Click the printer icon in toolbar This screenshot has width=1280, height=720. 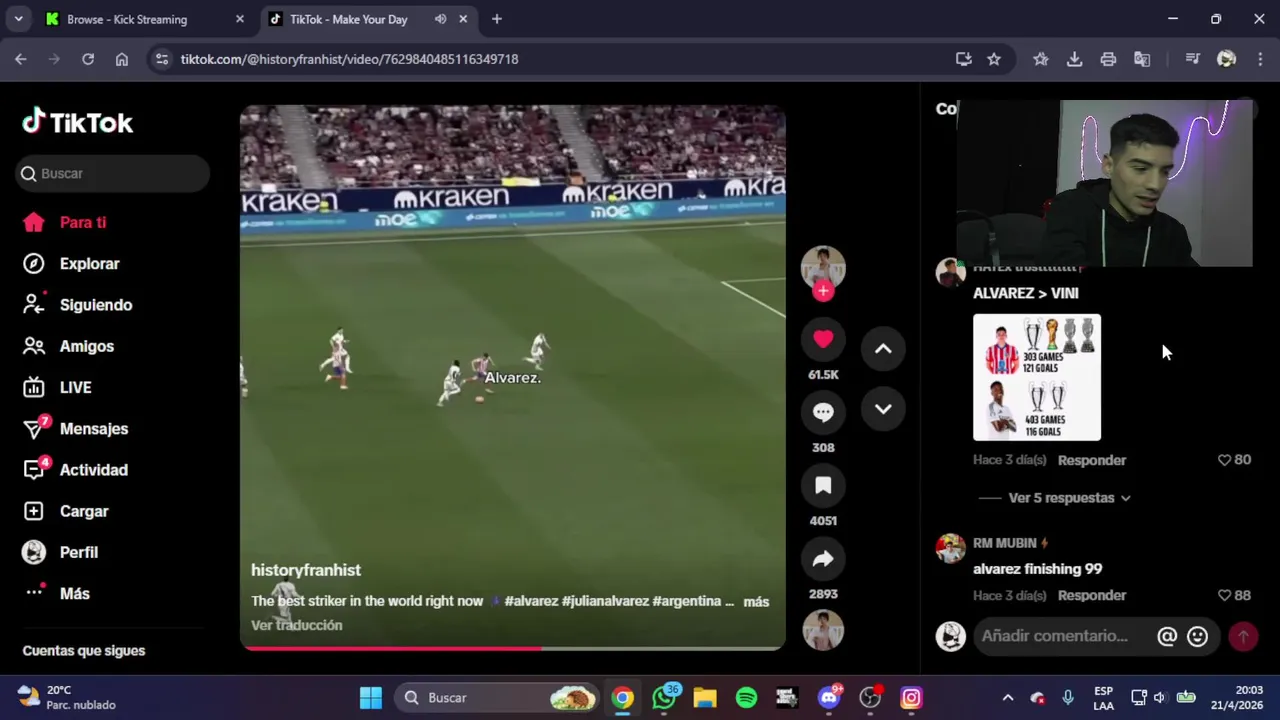(1108, 59)
